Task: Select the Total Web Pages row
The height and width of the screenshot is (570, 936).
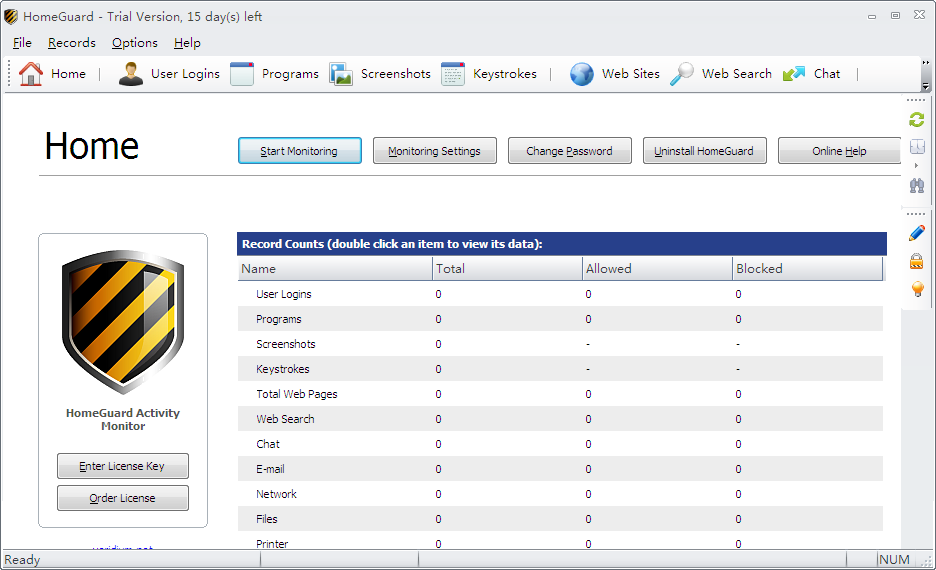Action: (560, 394)
